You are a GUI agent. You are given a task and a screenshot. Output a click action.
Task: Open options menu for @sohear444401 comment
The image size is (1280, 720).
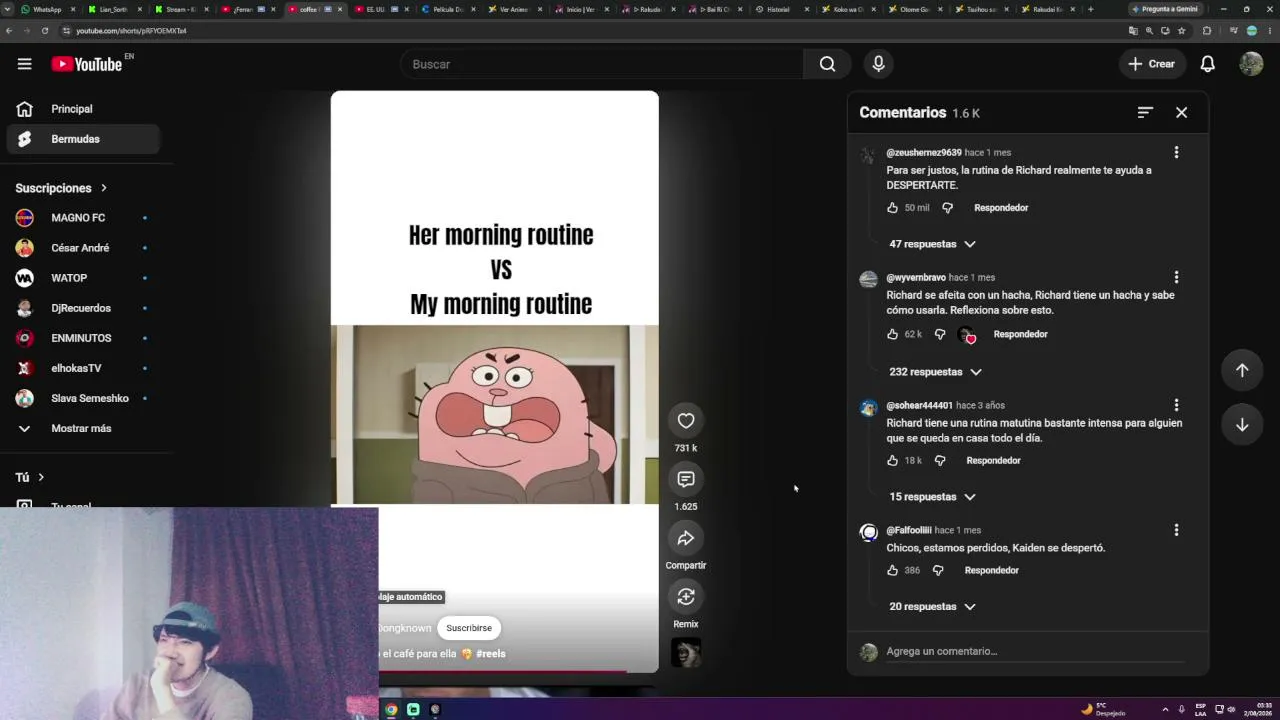point(1176,405)
